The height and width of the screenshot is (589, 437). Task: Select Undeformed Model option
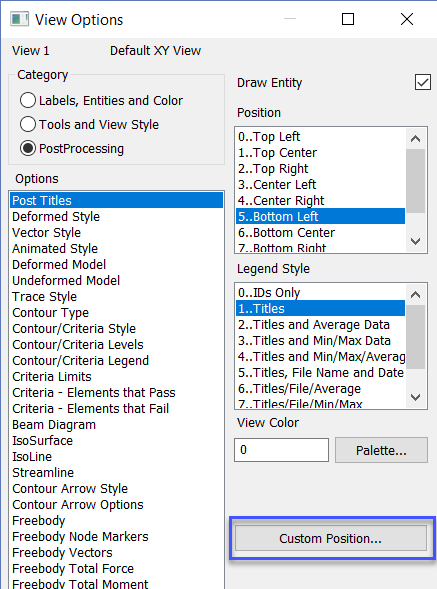[116, 281]
